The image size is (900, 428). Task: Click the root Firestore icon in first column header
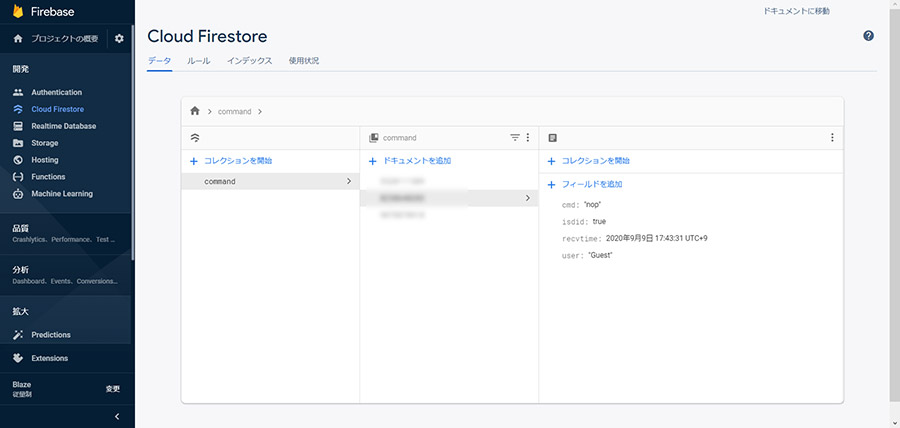coord(195,138)
